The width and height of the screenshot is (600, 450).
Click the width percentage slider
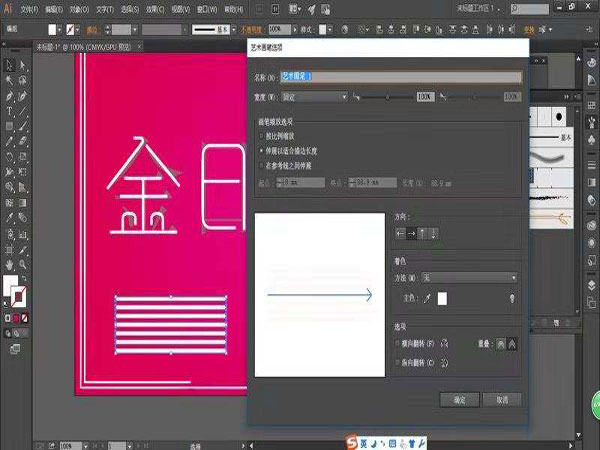click(387, 97)
